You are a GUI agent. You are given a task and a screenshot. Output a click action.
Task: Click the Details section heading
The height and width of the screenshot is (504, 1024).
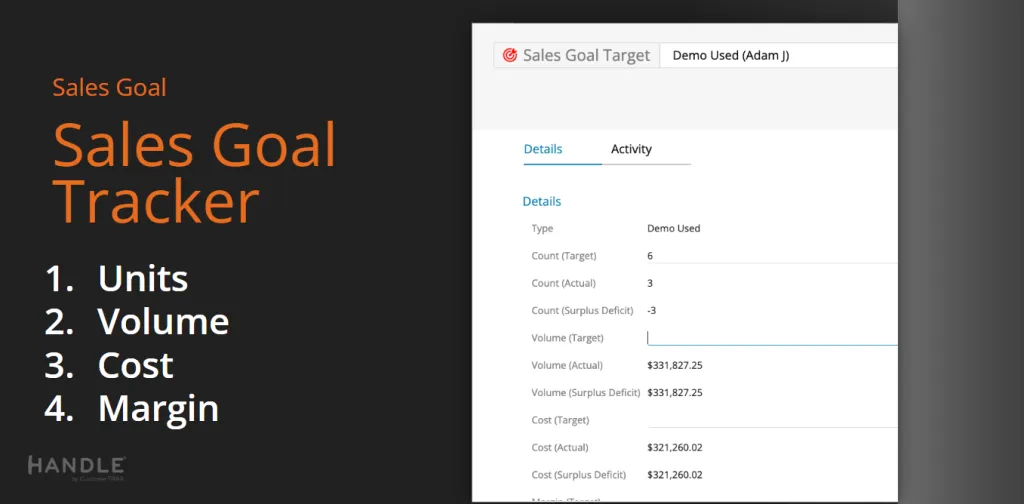pyautogui.click(x=541, y=201)
